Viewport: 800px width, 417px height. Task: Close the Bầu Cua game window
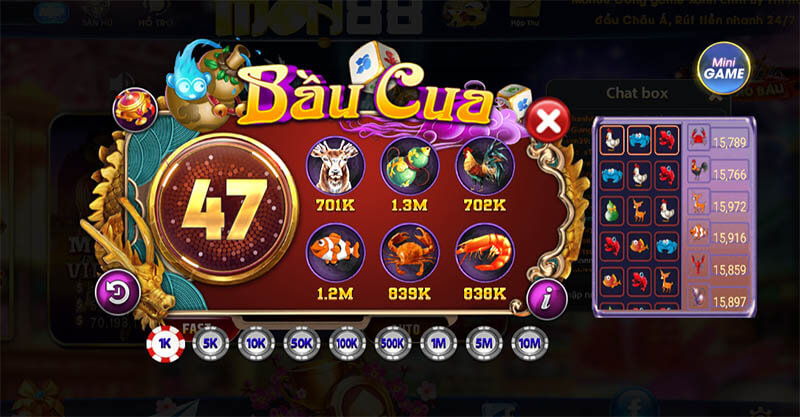[548, 120]
